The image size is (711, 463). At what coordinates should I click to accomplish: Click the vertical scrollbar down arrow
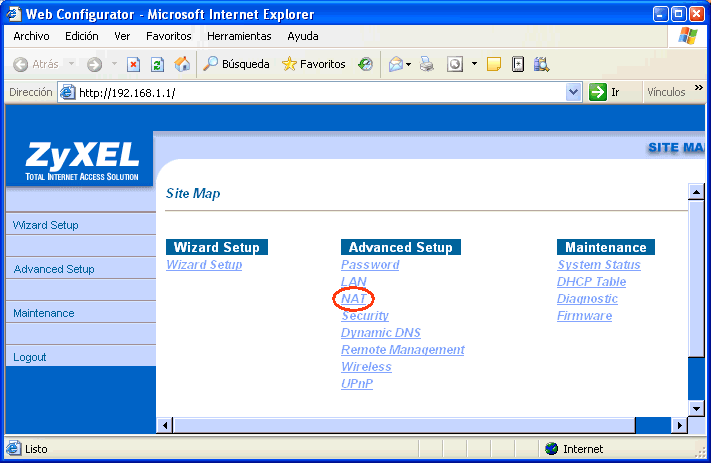coord(696,409)
